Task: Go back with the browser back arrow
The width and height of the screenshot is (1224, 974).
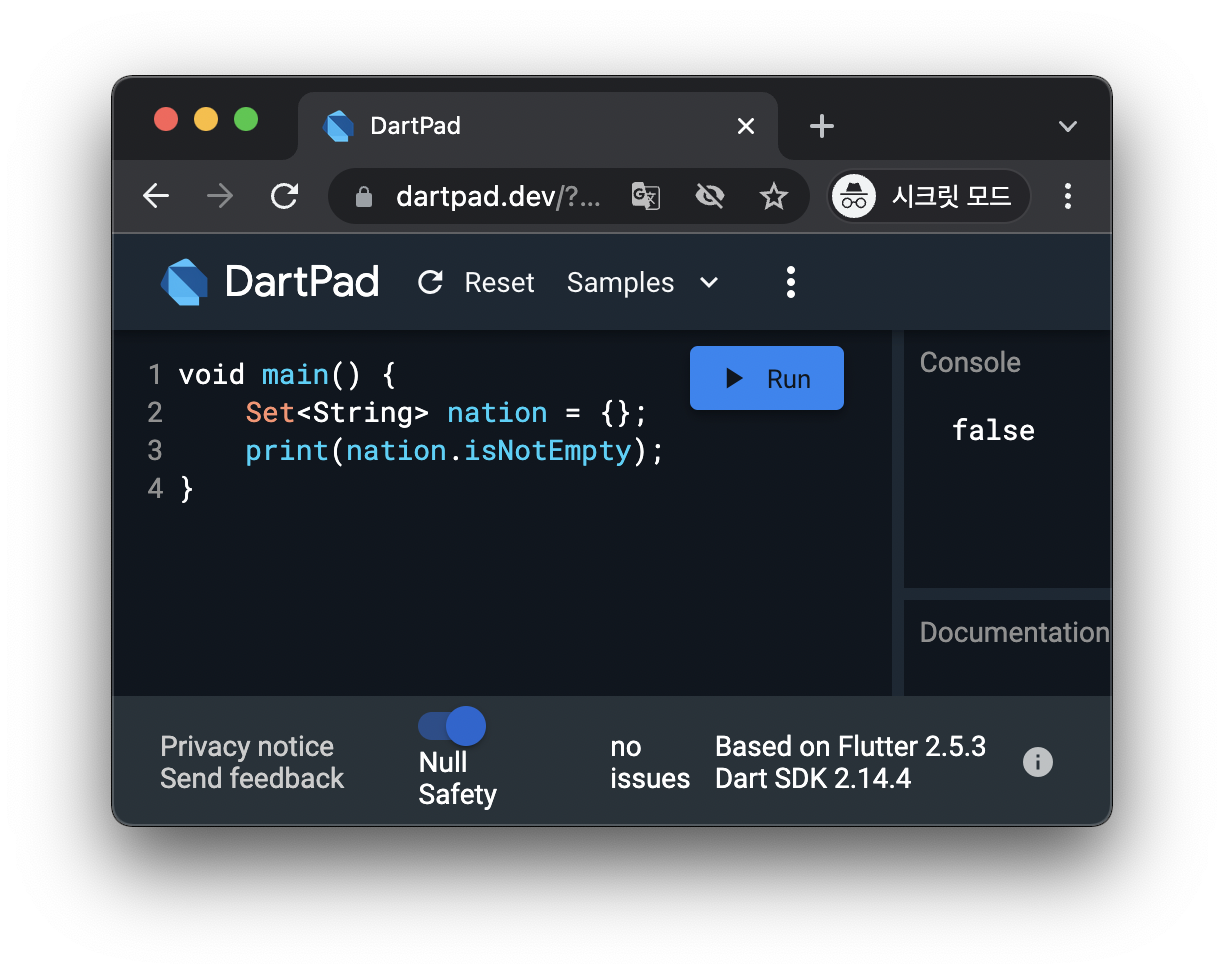Action: (156, 196)
